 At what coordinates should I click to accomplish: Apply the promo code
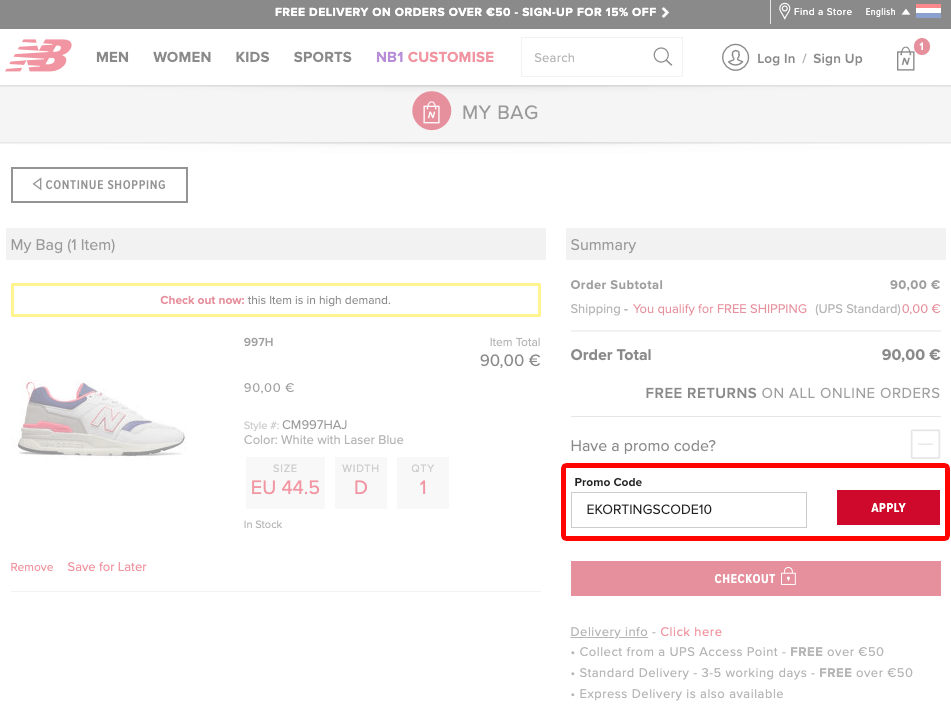tap(888, 508)
